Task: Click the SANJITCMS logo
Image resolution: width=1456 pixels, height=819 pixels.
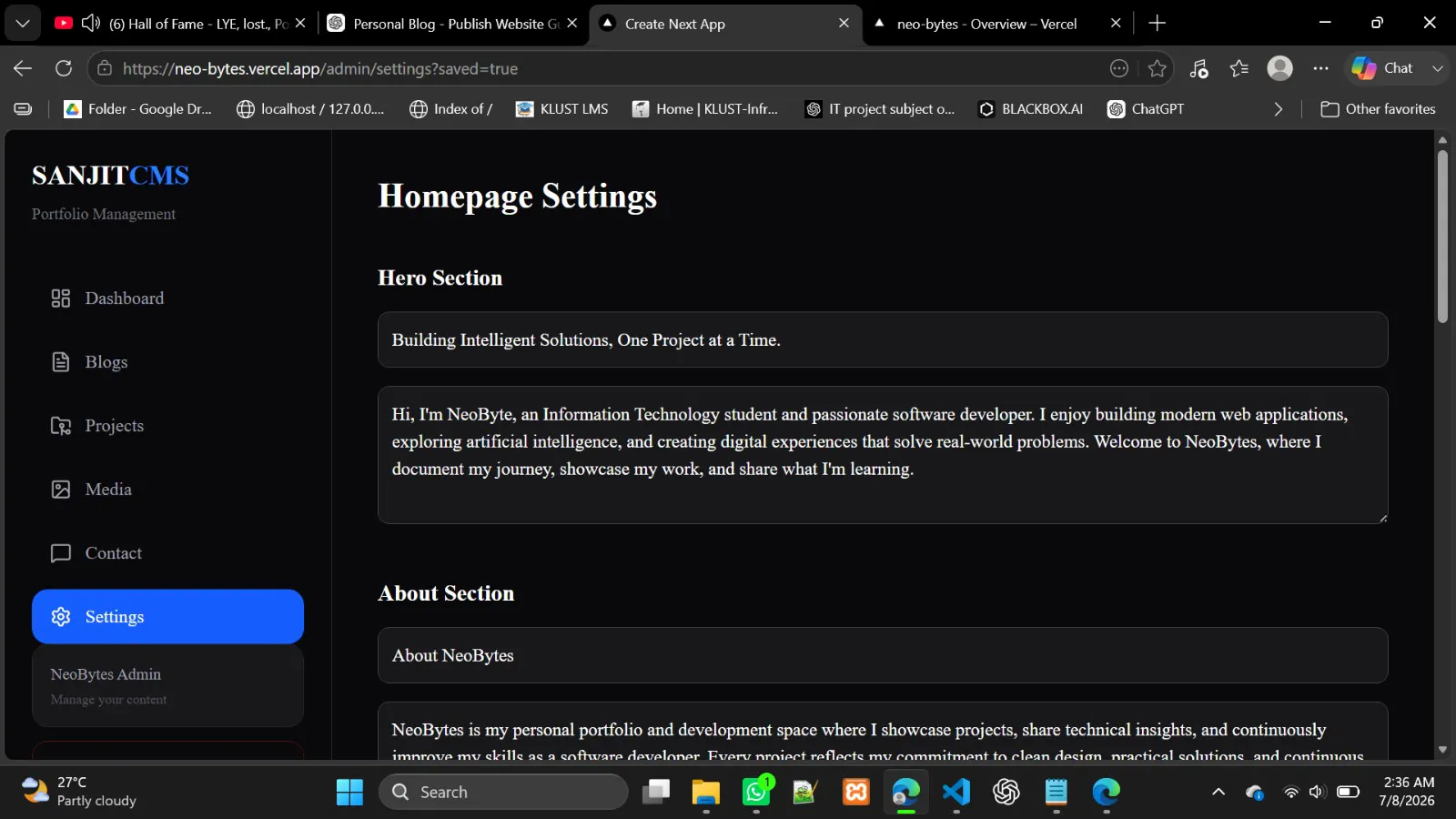Action: tap(110, 175)
